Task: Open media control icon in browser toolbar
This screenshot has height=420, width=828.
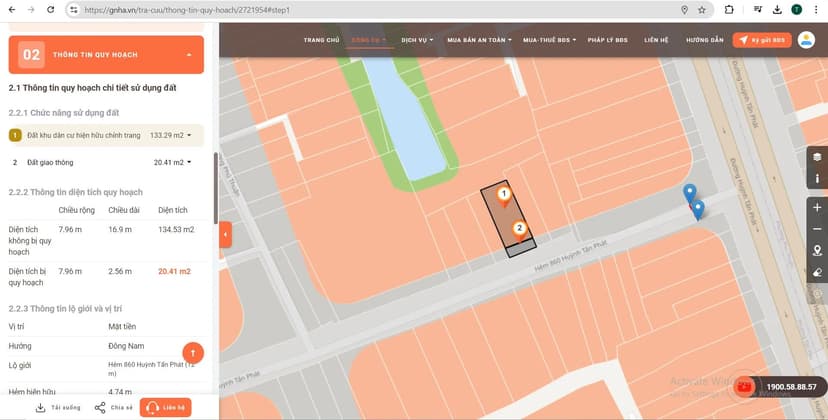Action: 758,10
